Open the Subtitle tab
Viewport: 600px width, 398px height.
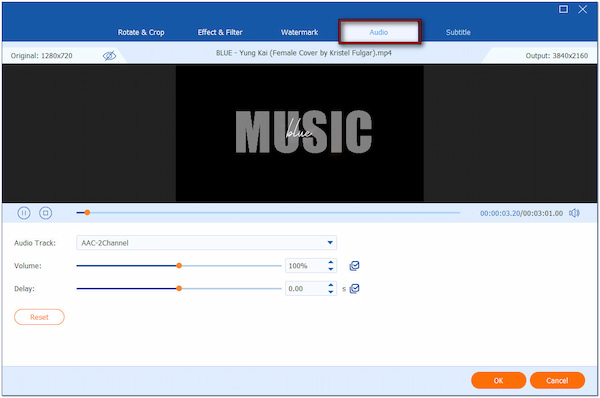(x=458, y=32)
